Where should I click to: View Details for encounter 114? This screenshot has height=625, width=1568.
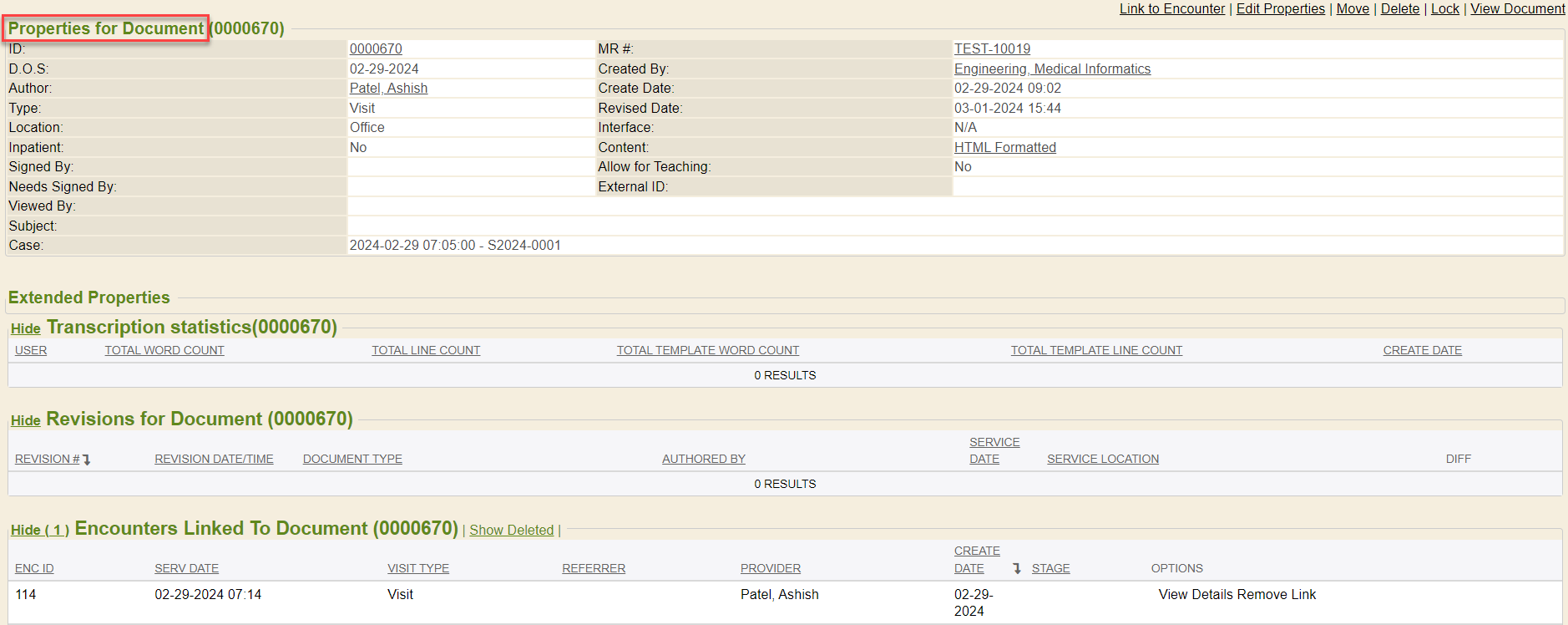(x=1196, y=595)
